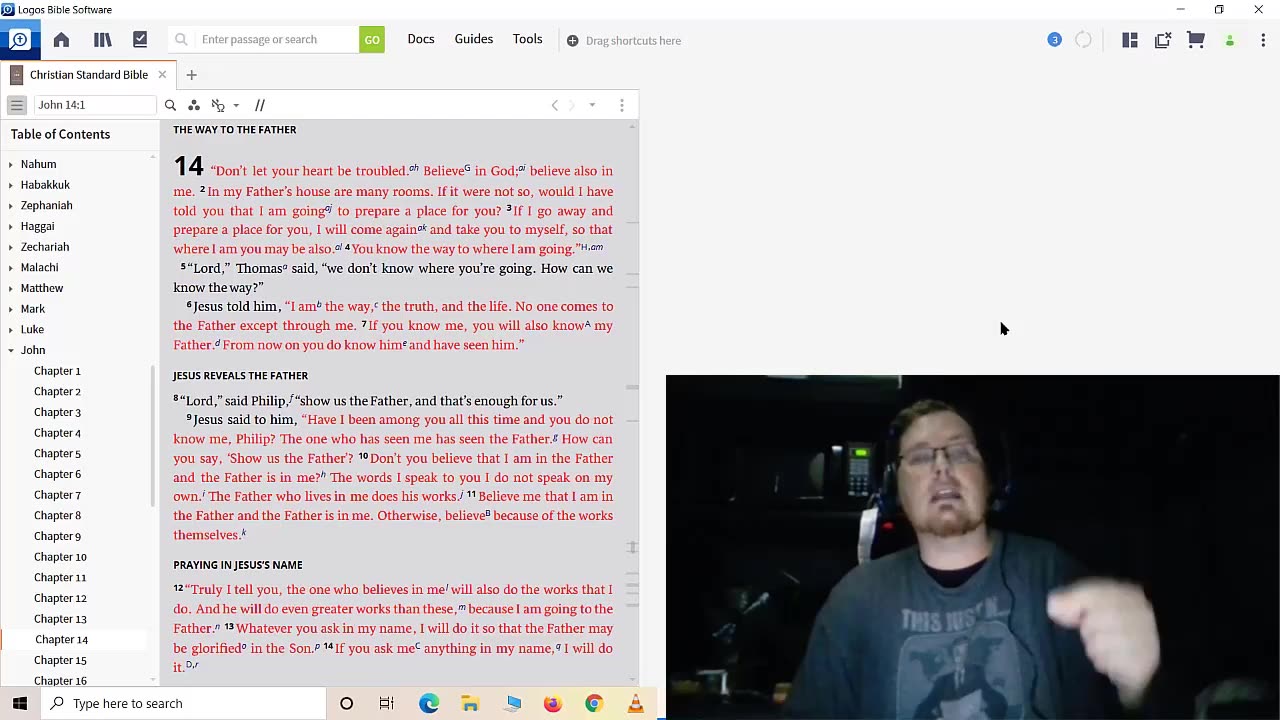
Task: Open Google Chrome from taskbar
Action: pos(594,703)
